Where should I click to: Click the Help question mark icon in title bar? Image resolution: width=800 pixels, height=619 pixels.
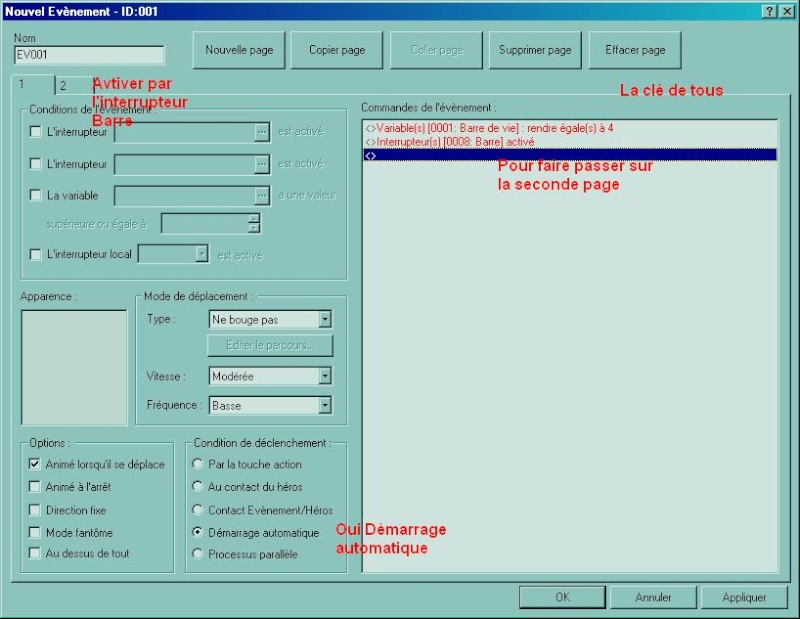770,11
